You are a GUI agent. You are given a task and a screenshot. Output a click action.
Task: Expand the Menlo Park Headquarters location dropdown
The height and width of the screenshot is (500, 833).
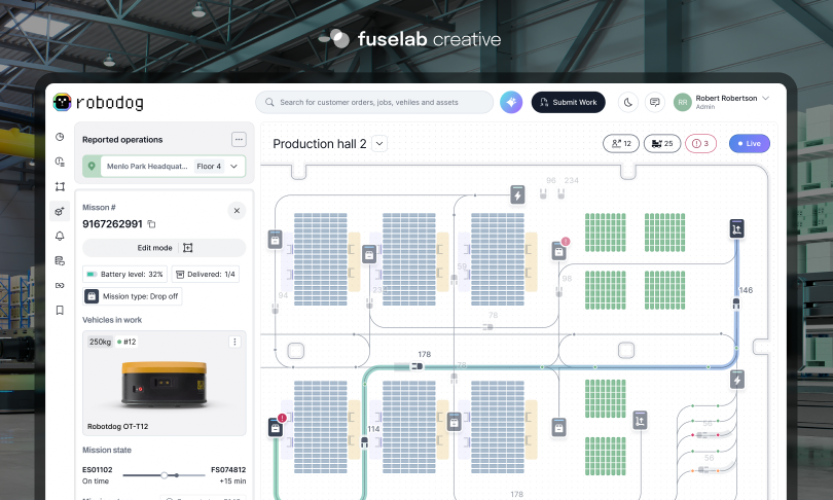pyautogui.click(x=164, y=166)
